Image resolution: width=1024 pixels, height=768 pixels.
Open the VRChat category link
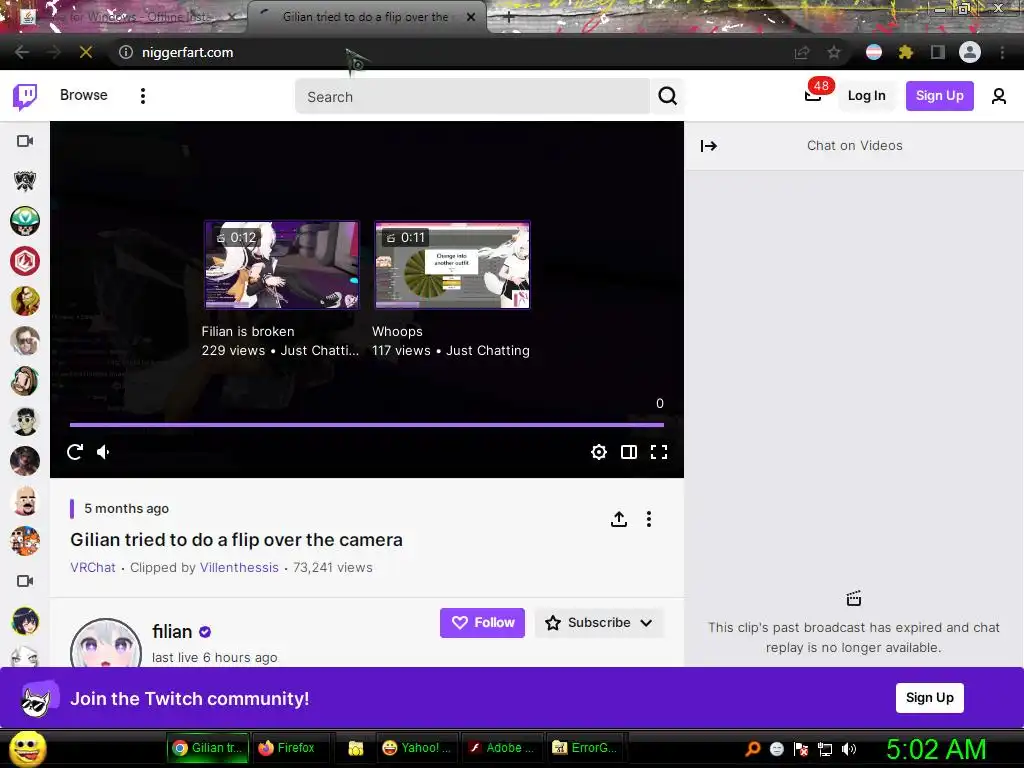[x=93, y=568]
